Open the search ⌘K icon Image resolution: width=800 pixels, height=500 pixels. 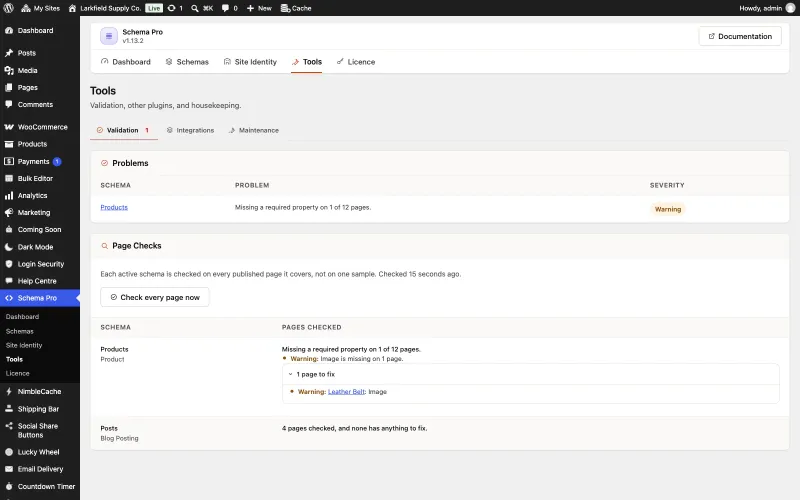coord(202,8)
